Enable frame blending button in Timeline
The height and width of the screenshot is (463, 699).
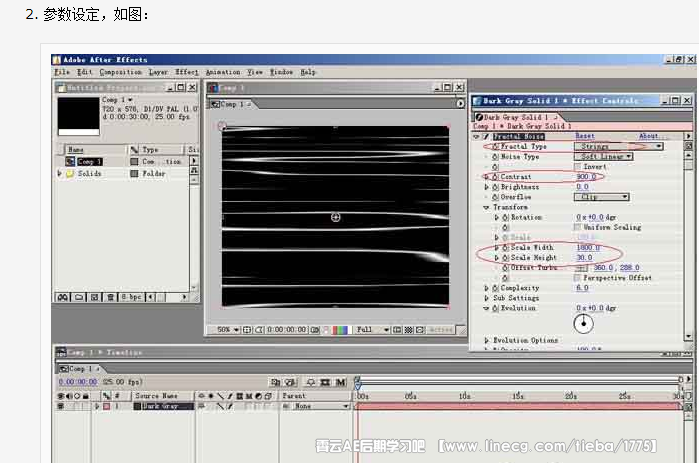click(325, 382)
